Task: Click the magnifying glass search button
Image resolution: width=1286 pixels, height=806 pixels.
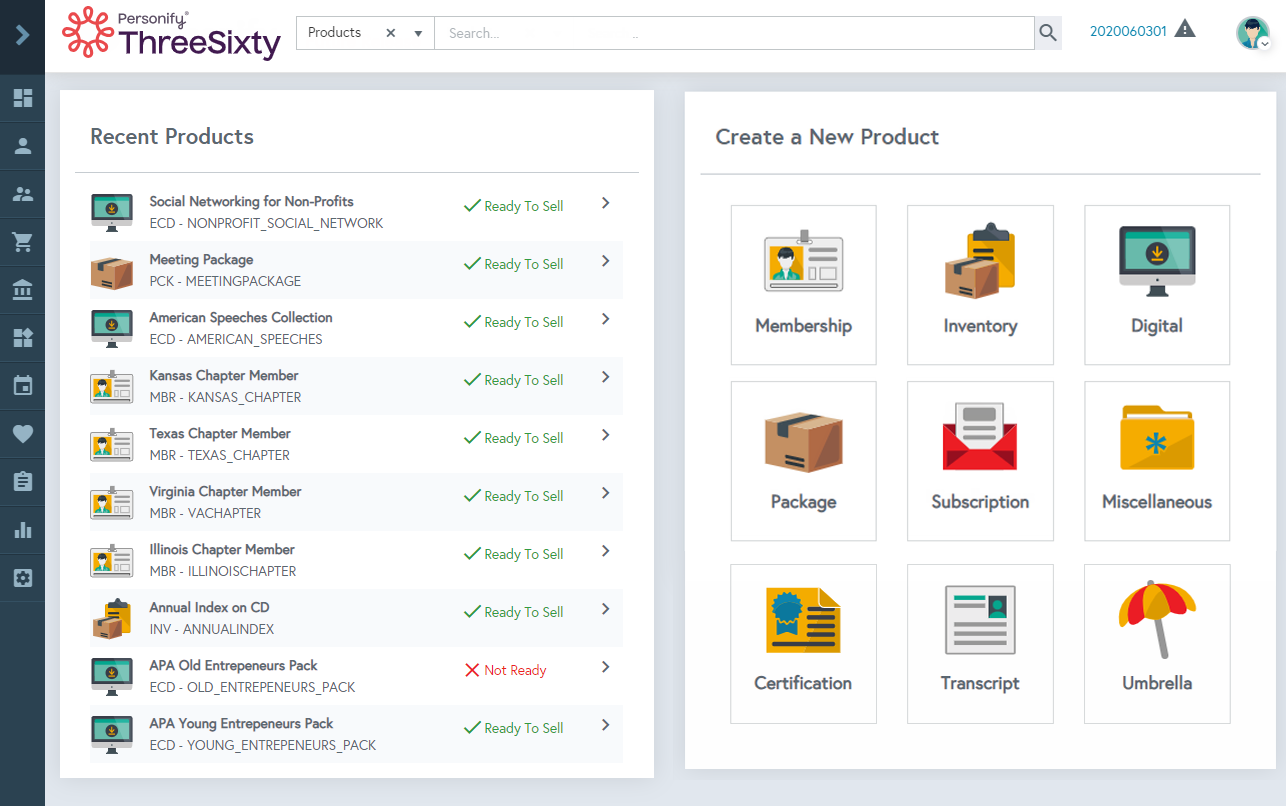Action: coord(1048,33)
